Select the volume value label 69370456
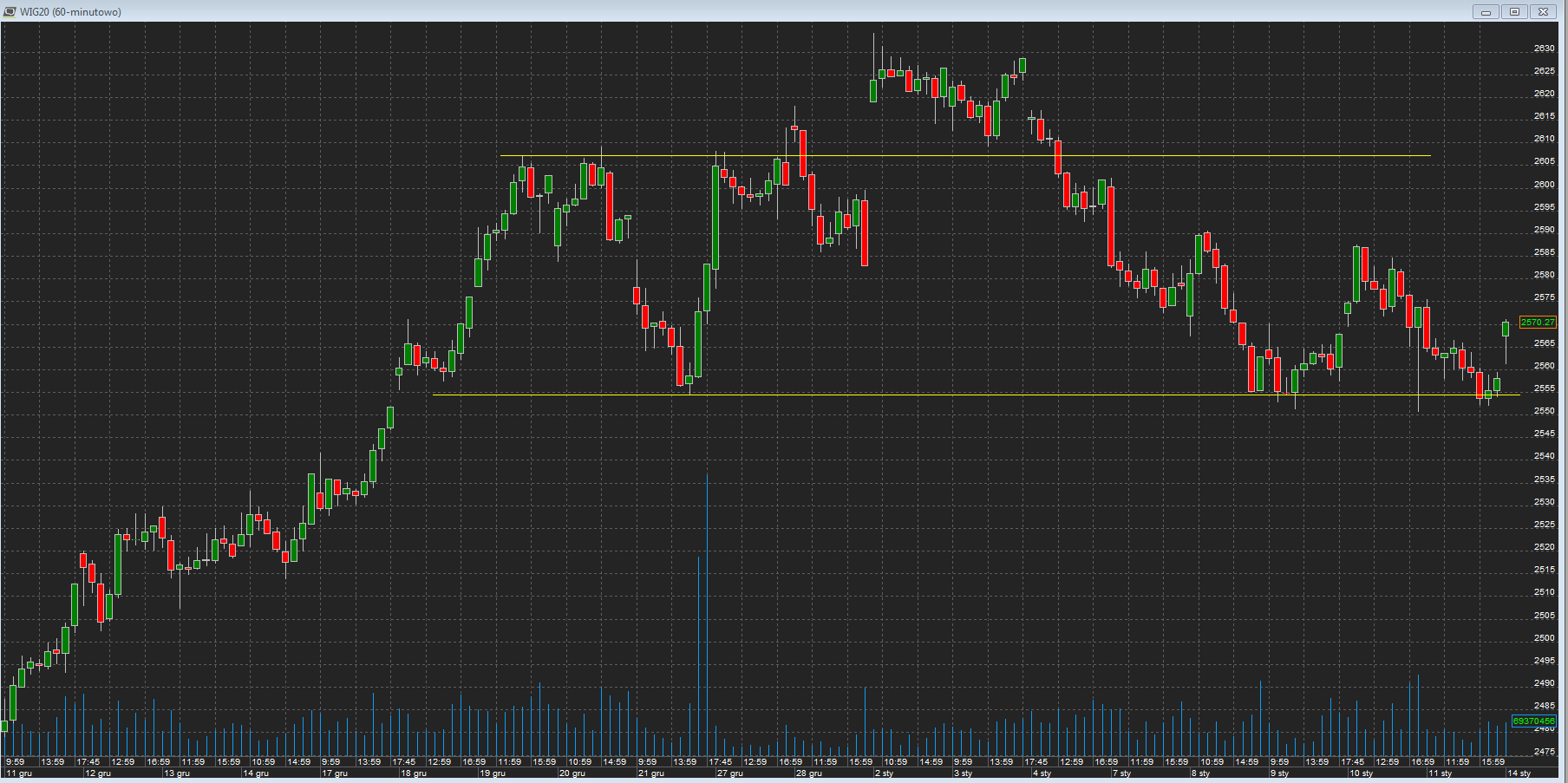 (1534, 721)
